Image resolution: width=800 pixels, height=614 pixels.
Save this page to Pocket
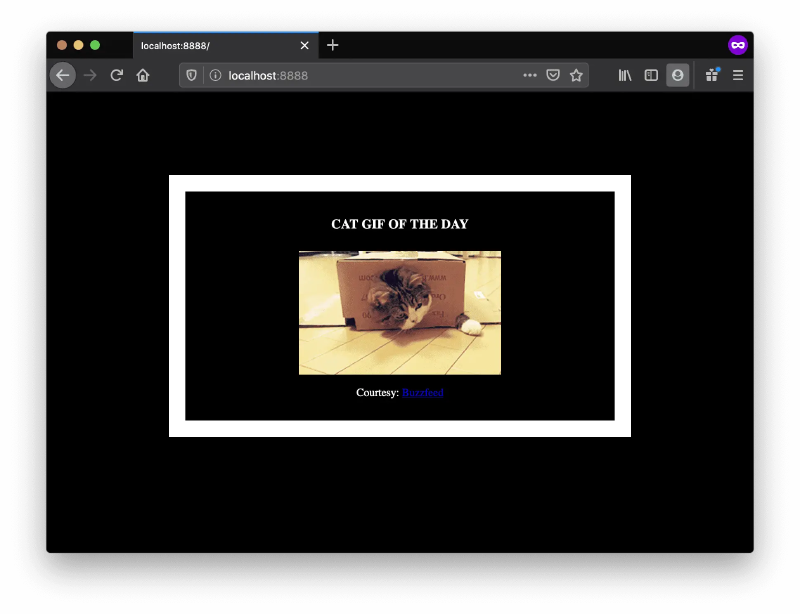pyautogui.click(x=553, y=75)
